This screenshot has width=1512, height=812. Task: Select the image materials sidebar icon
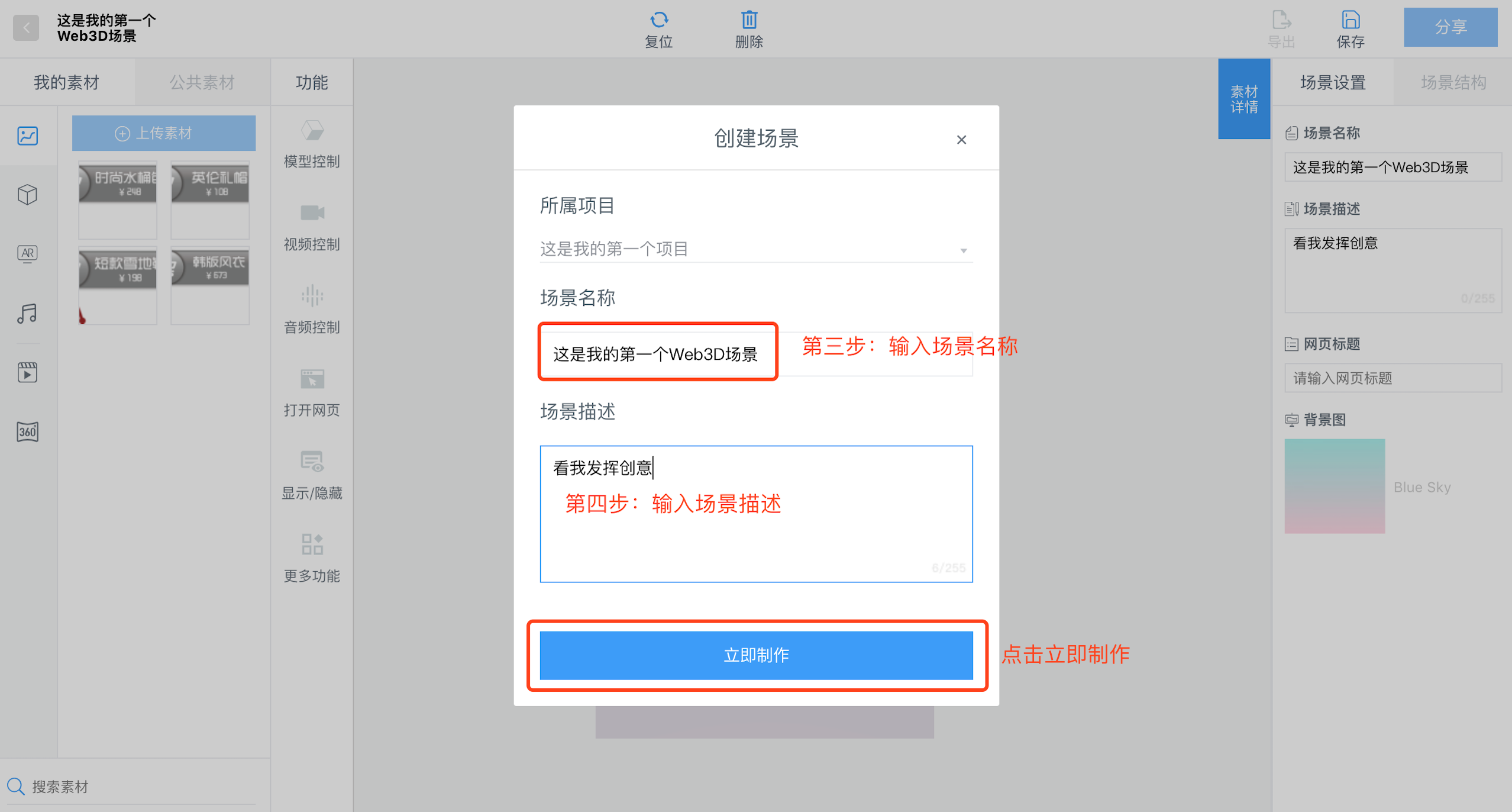[x=27, y=136]
